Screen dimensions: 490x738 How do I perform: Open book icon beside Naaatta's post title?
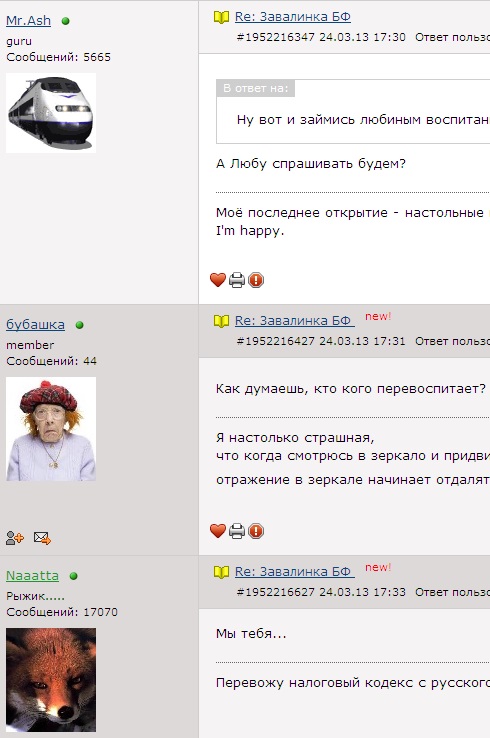pos(221,572)
